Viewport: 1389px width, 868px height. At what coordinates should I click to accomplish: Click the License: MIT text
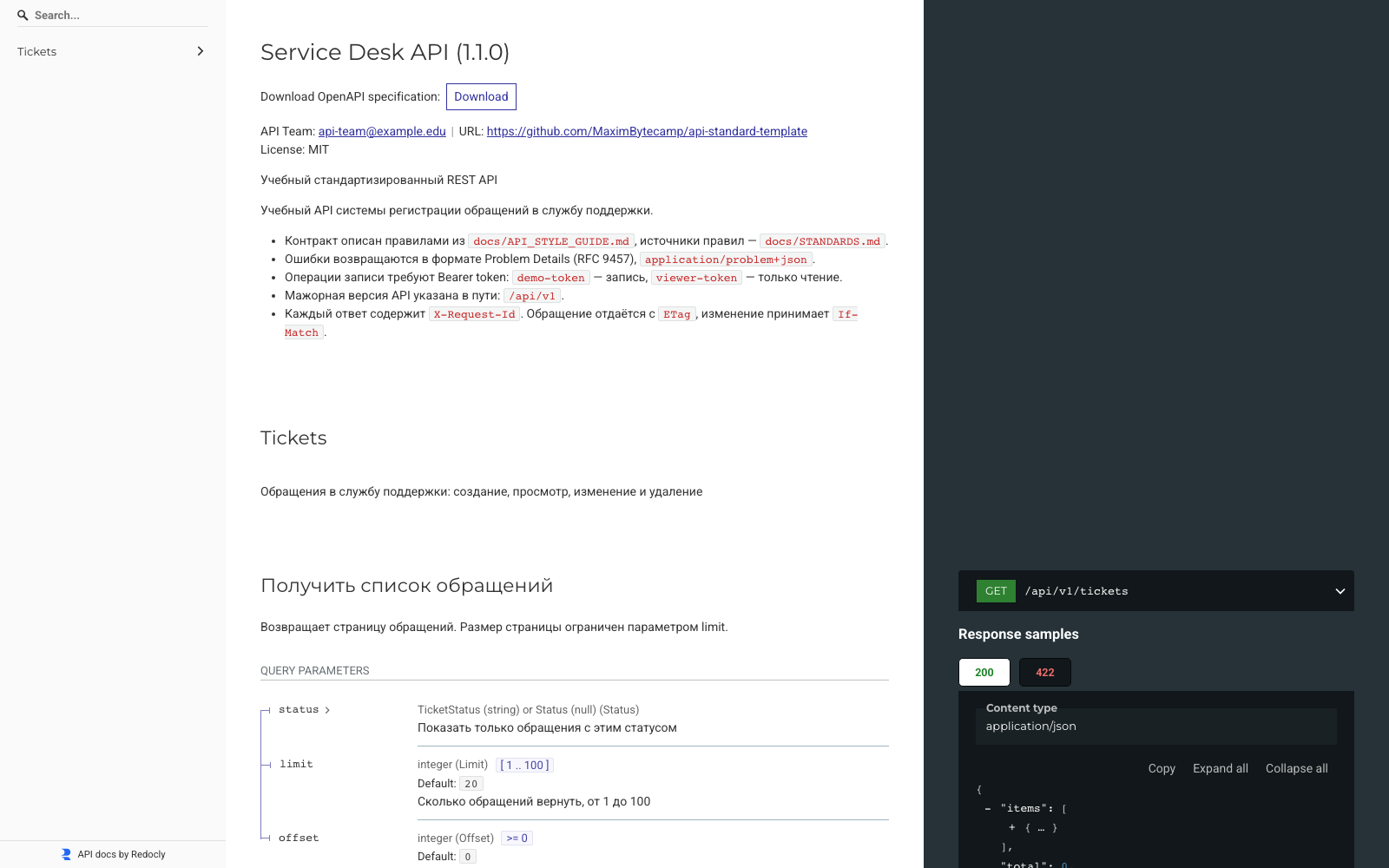pyautogui.click(x=295, y=150)
